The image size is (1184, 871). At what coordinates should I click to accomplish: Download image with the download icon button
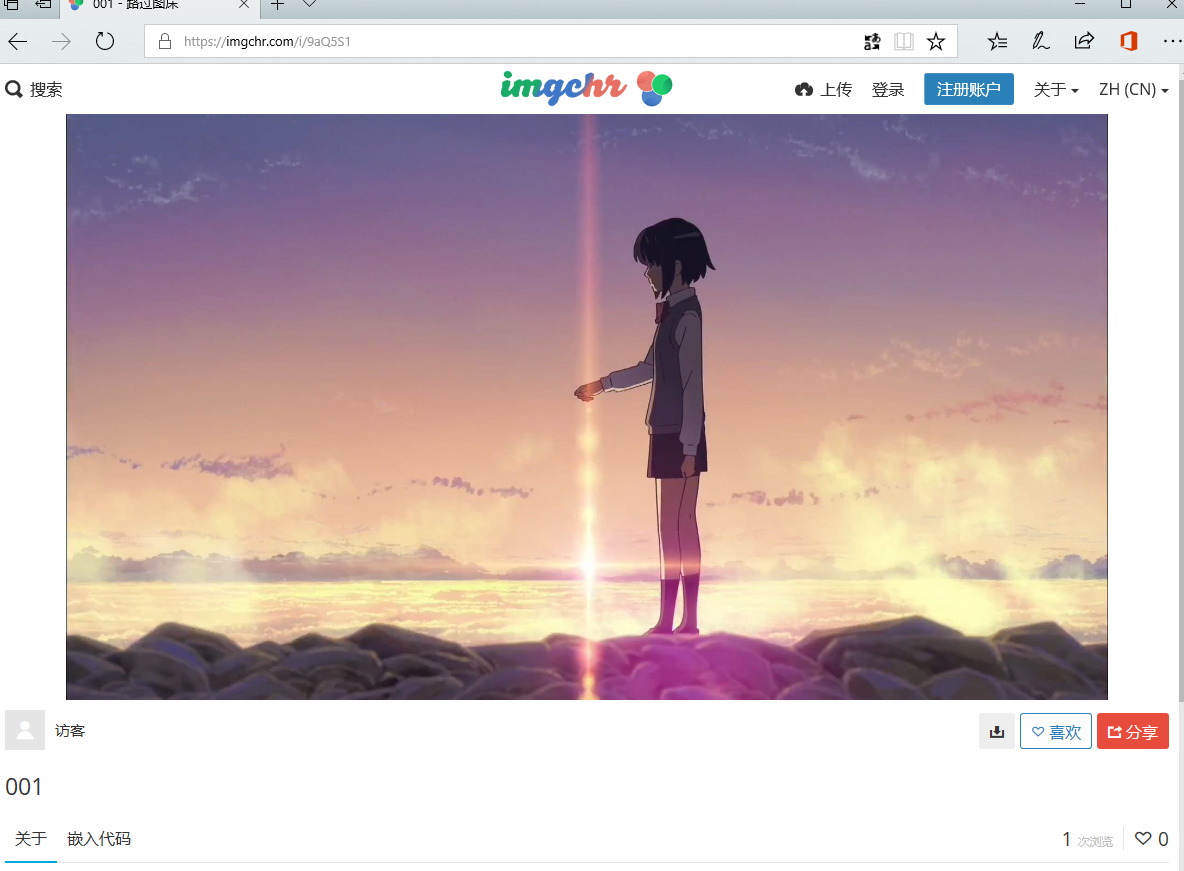coord(997,731)
